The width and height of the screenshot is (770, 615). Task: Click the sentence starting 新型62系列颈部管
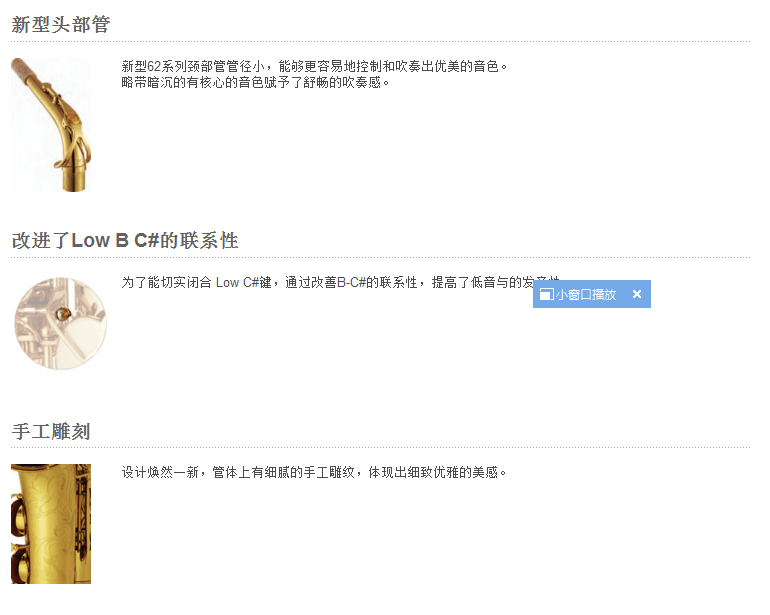point(314,66)
